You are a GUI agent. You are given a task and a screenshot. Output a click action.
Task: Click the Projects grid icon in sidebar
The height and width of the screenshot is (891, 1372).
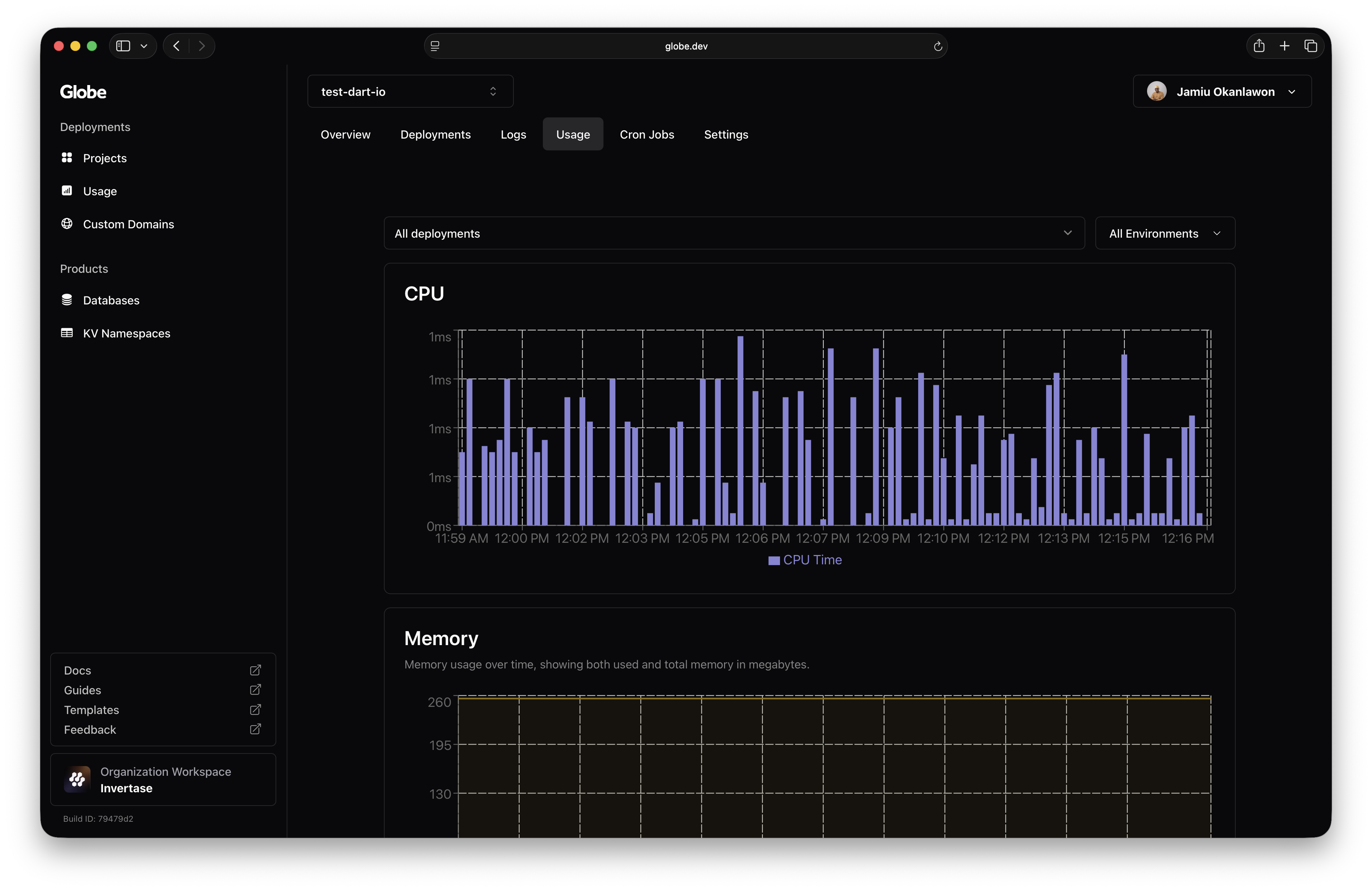pyautogui.click(x=67, y=158)
